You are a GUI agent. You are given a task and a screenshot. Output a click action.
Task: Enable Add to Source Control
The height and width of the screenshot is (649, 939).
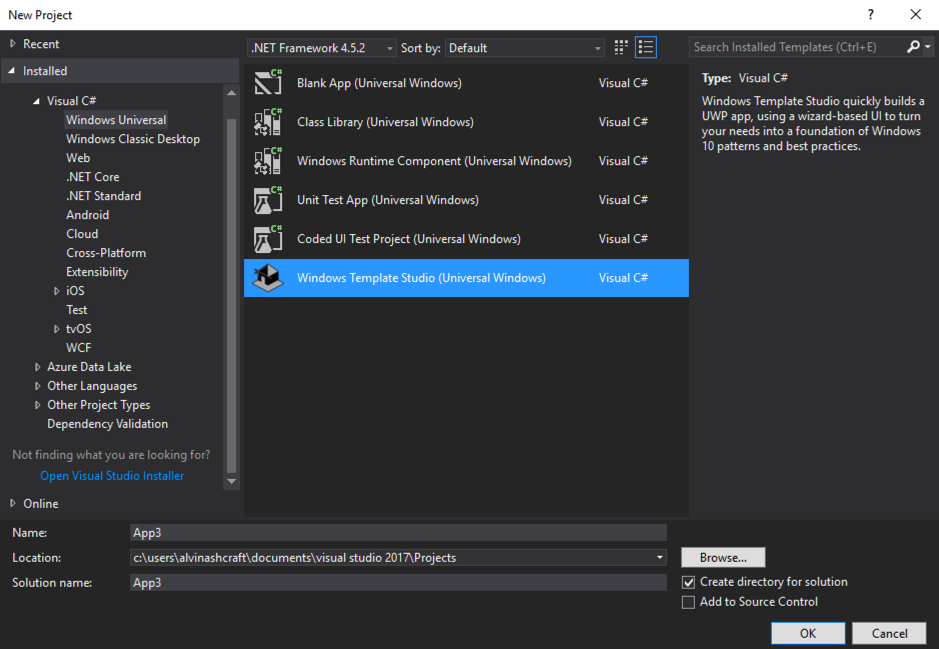tap(689, 602)
